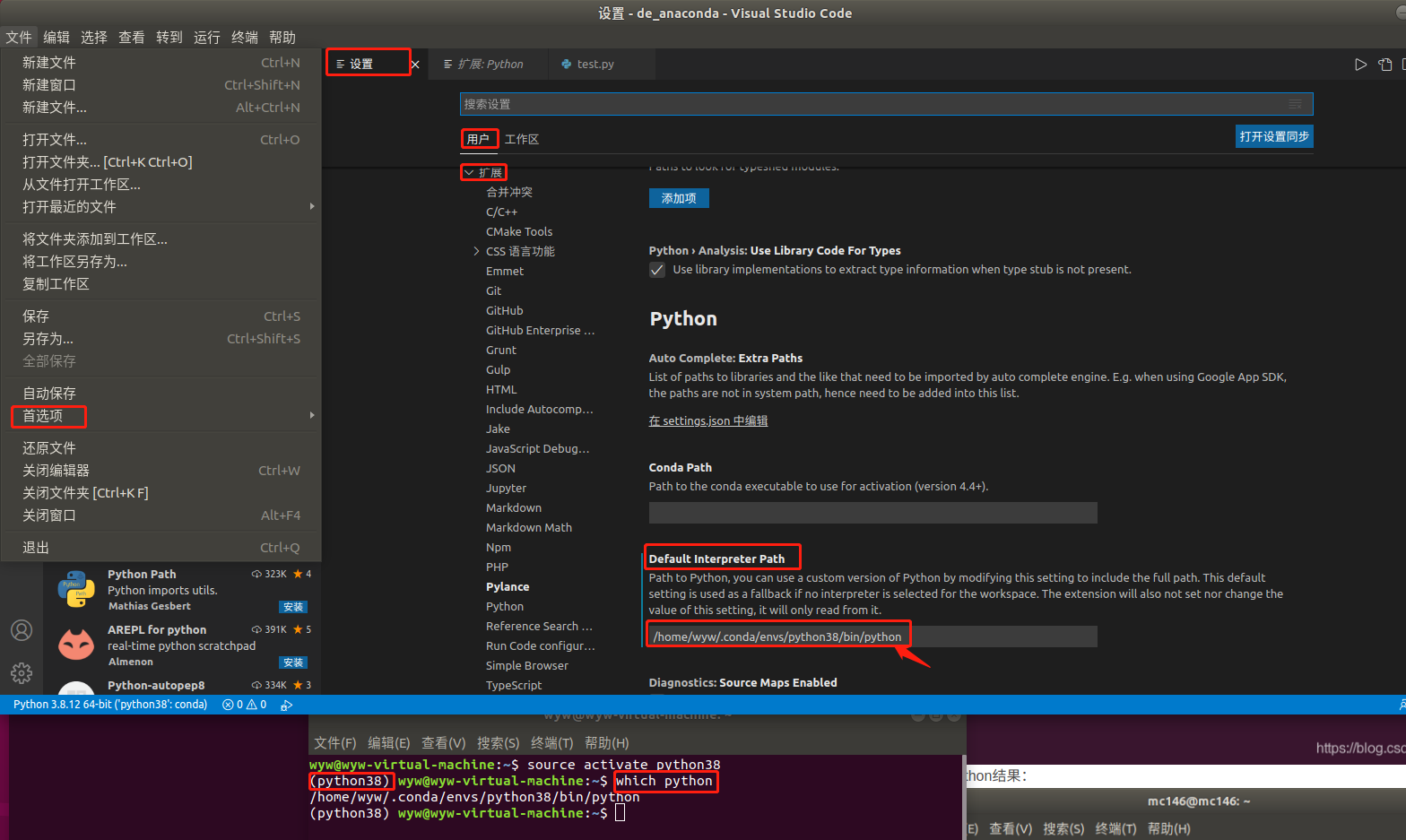Expand 首选项 submenu
1406x840 pixels.
pyautogui.click(x=161, y=416)
